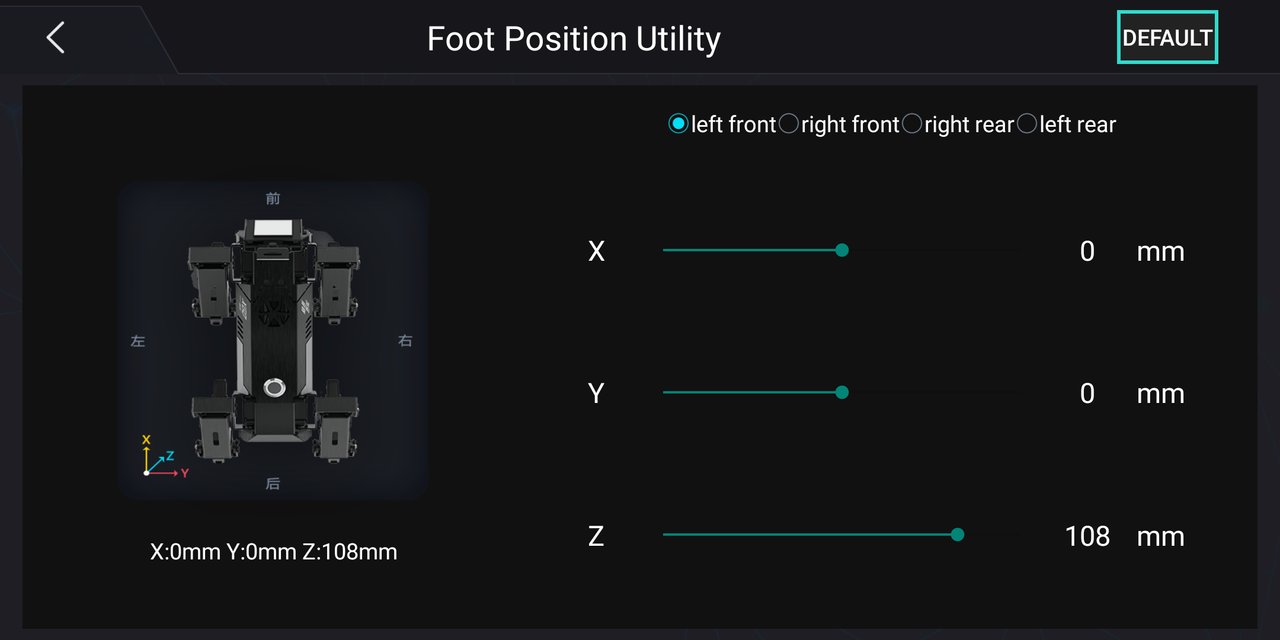
Task: Click the round power button on the robot
Action: click(273, 388)
